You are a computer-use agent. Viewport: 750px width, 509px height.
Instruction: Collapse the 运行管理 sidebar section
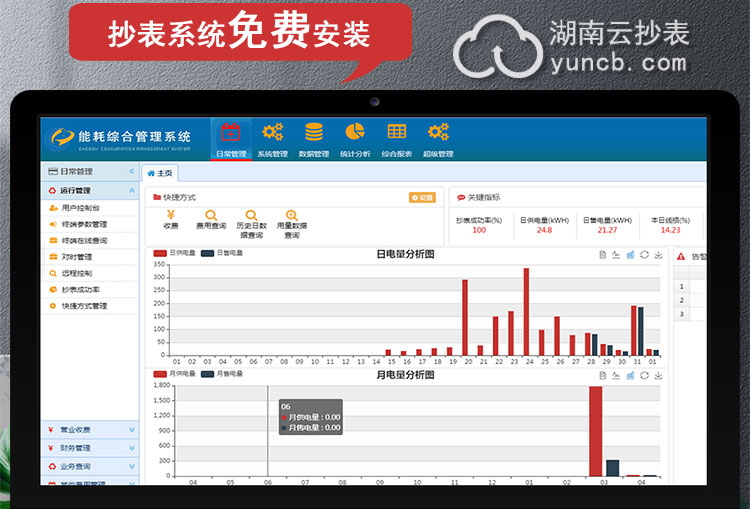pyautogui.click(x=132, y=190)
